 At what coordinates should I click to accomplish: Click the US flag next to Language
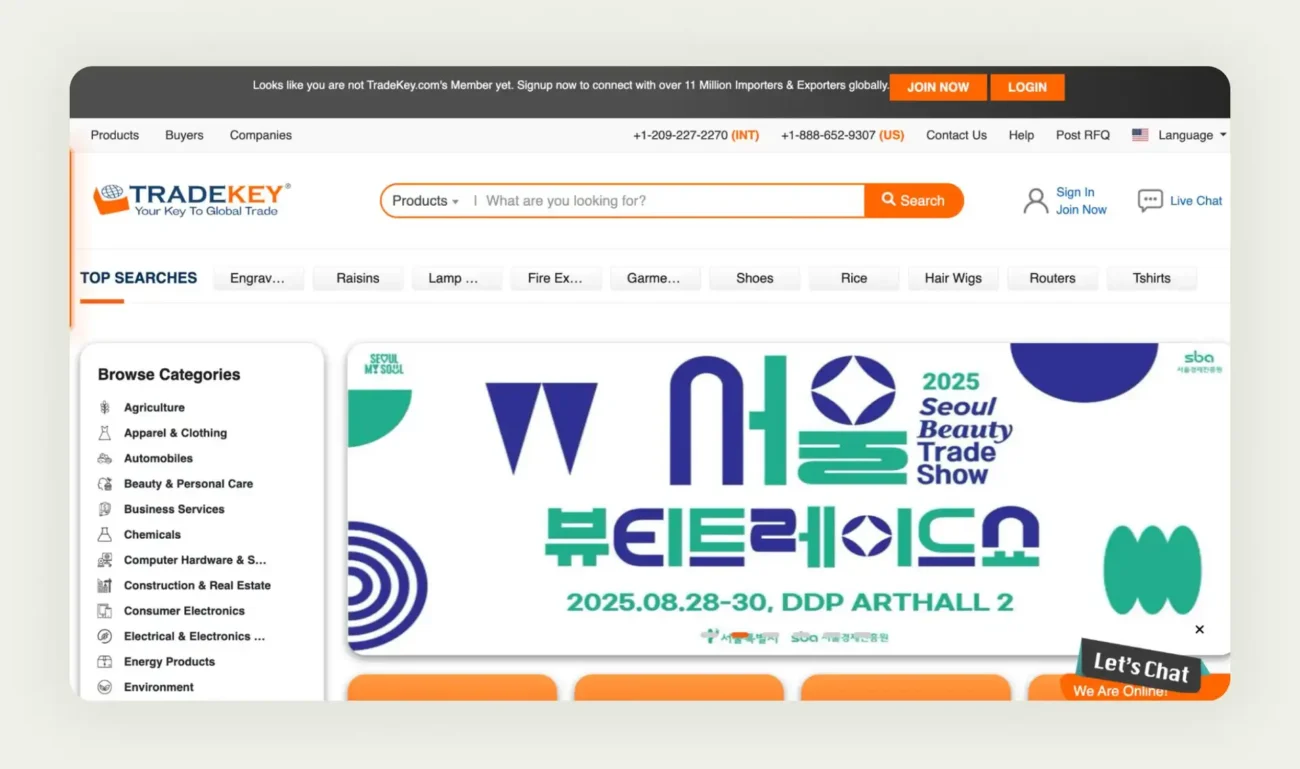pyautogui.click(x=1139, y=134)
